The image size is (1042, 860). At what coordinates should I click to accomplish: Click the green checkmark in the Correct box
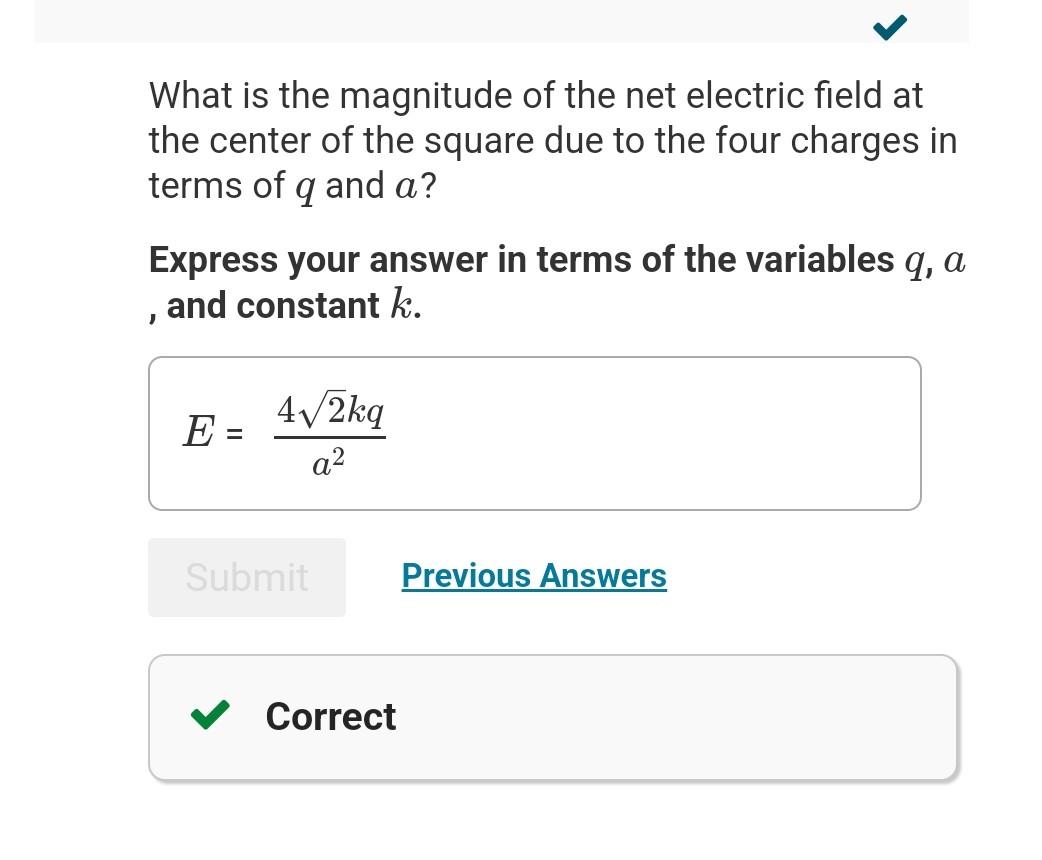coord(210,716)
